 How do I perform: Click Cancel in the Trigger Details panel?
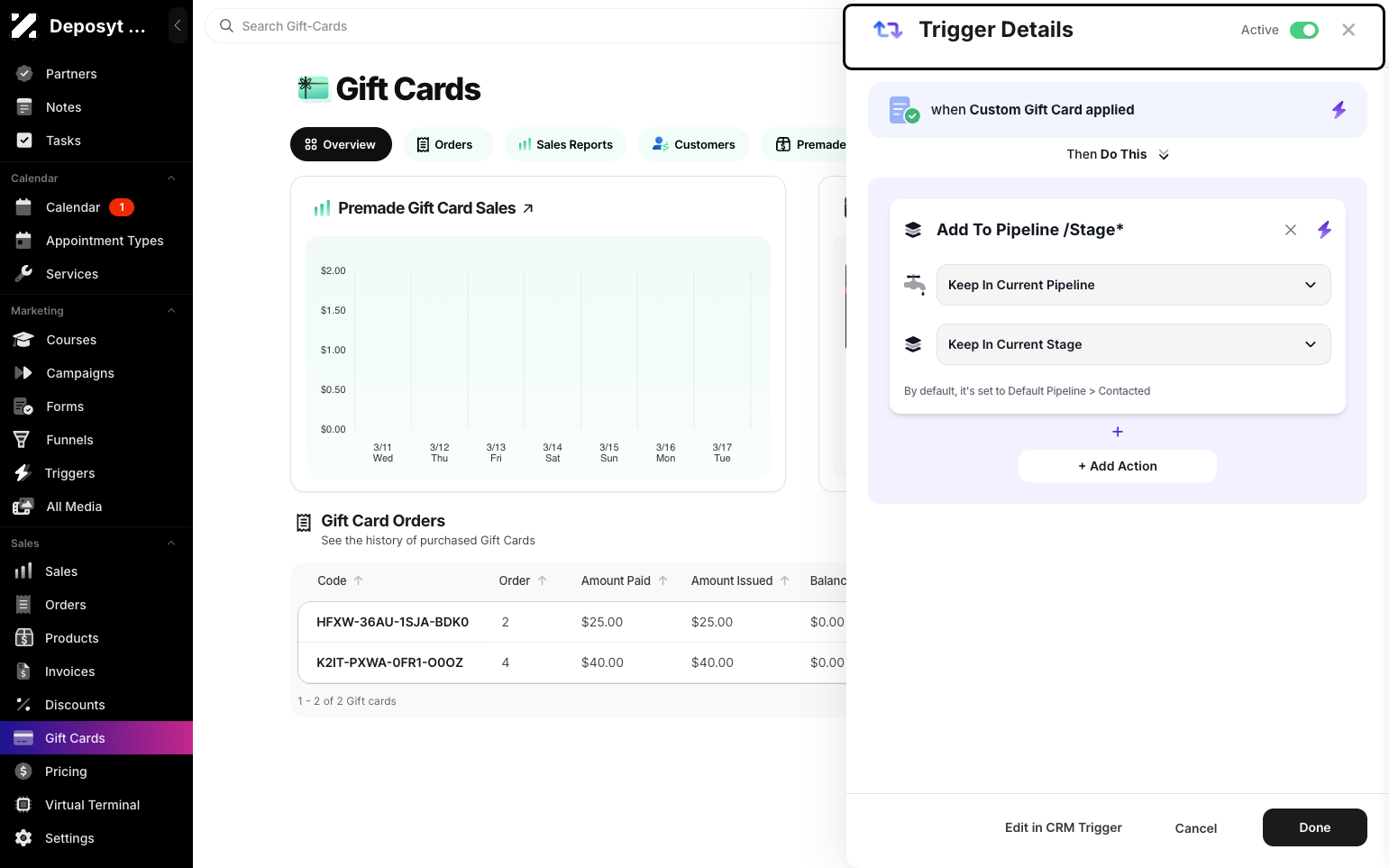[x=1196, y=828]
